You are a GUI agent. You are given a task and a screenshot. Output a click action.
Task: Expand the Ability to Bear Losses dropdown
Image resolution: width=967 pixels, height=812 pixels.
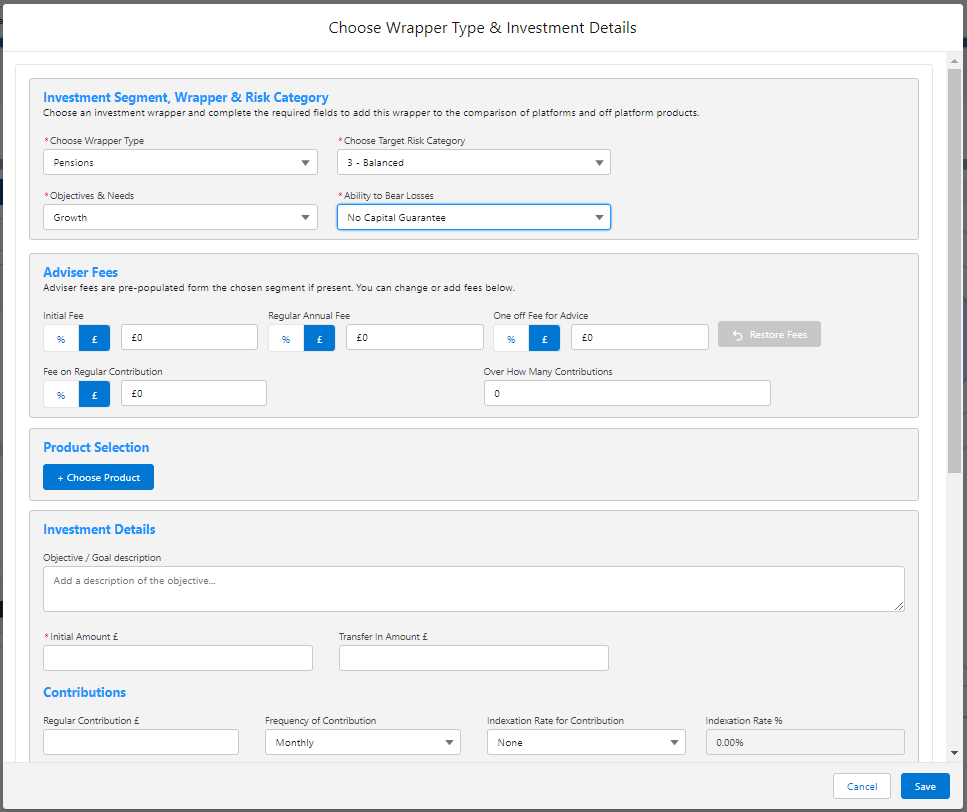point(473,217)
